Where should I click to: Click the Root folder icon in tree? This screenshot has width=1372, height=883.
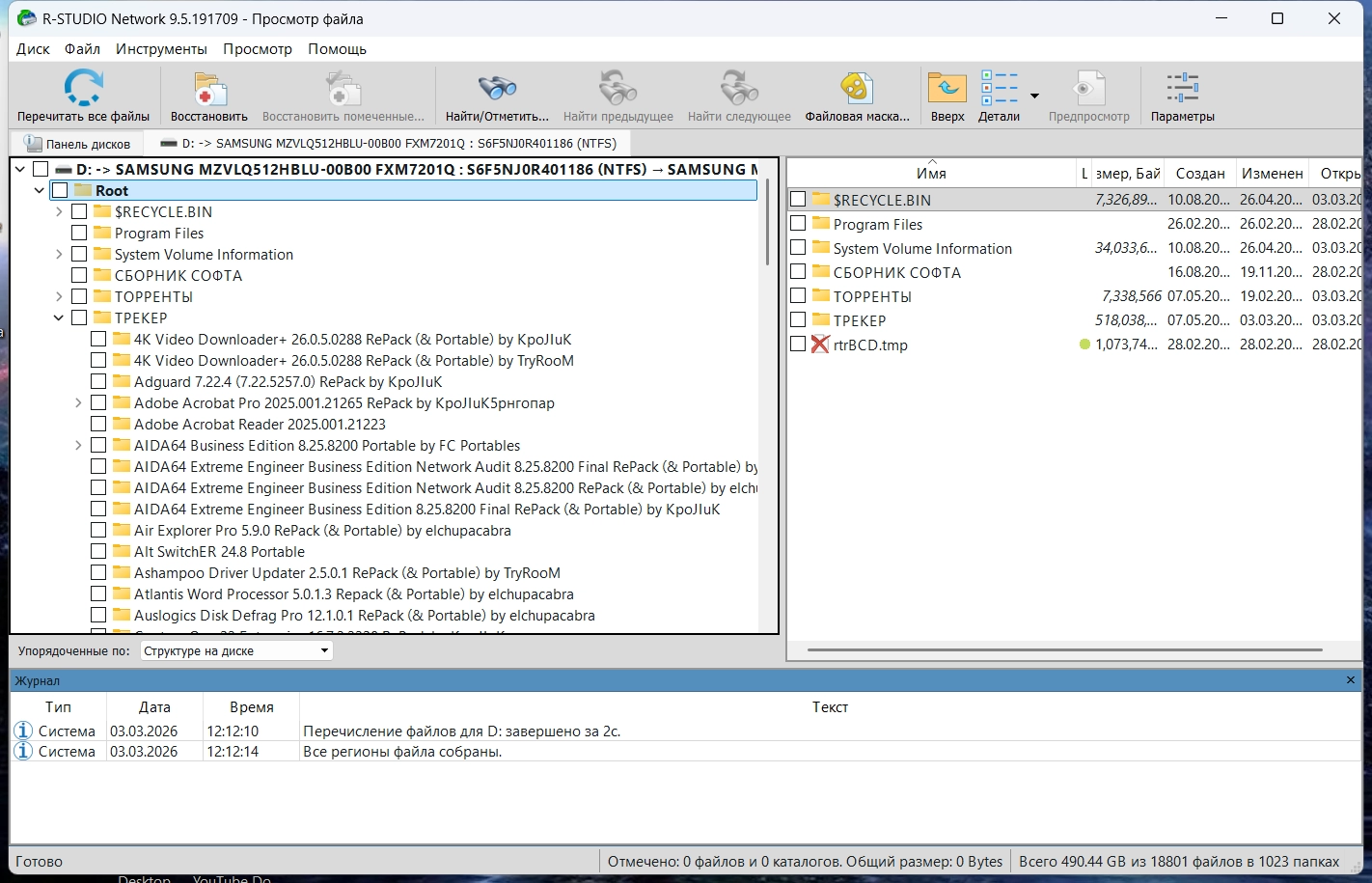tap(82, 190)
